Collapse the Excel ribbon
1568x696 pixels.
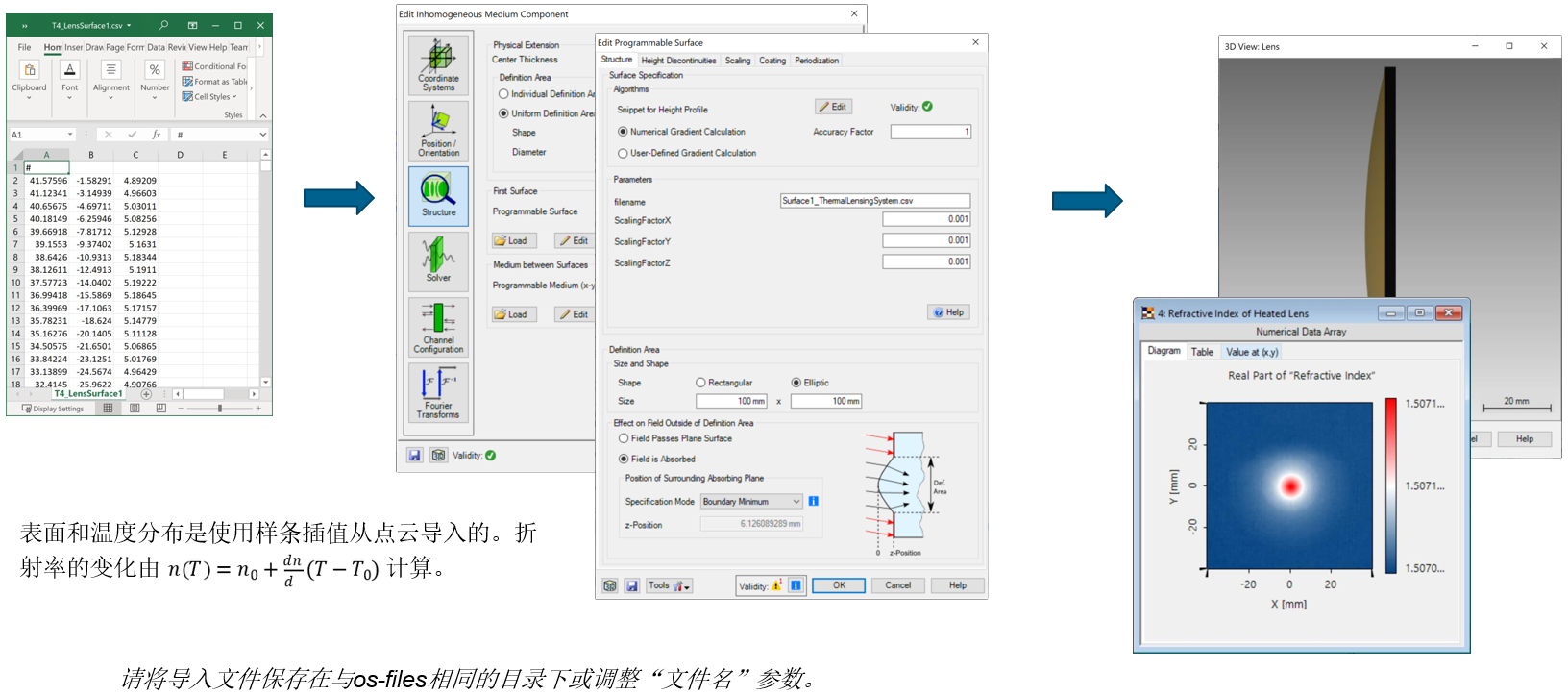click(262, 115)
